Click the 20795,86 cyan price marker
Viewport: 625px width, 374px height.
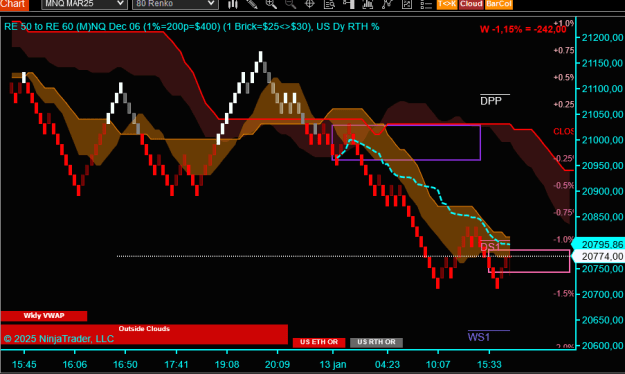pos(599,244)
